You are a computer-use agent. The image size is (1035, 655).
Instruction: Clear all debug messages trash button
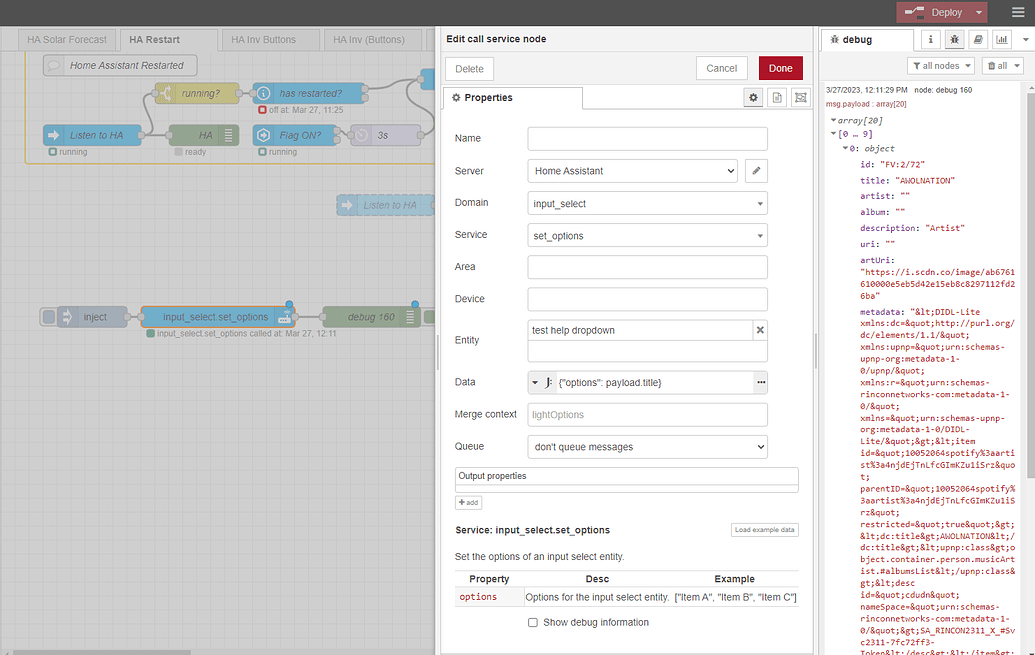(x=997, y=65)
